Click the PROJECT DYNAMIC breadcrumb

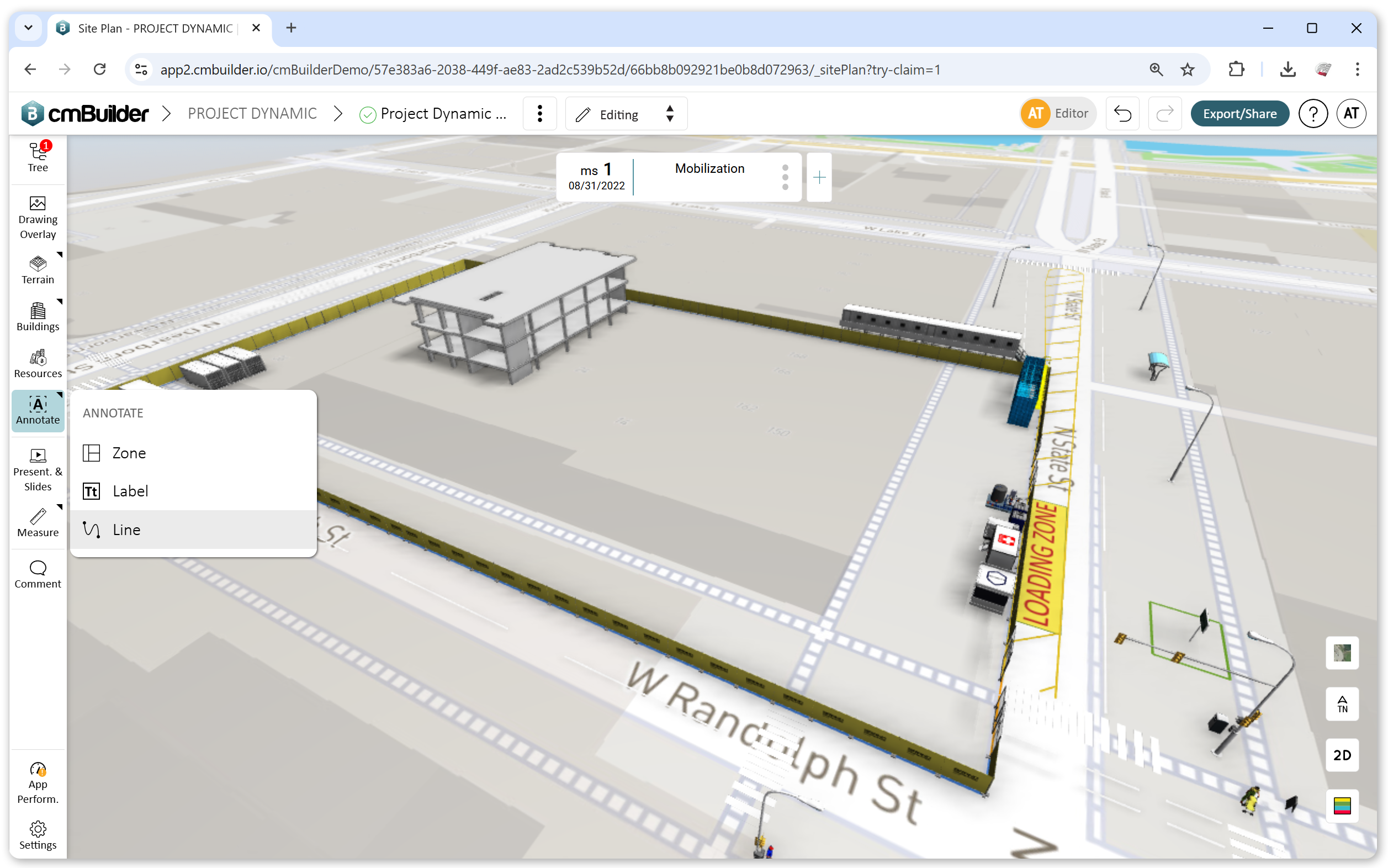coord(252,114)
